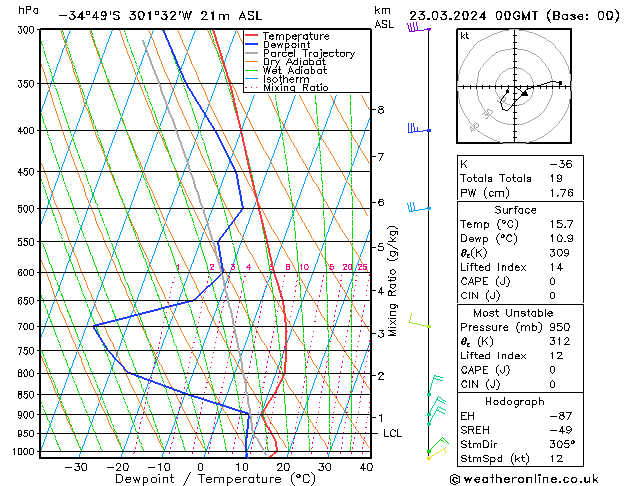Viewport: 629px width, 486px height.
Task: Click the '2' km altitude label
Action: (x=381, y=376)
